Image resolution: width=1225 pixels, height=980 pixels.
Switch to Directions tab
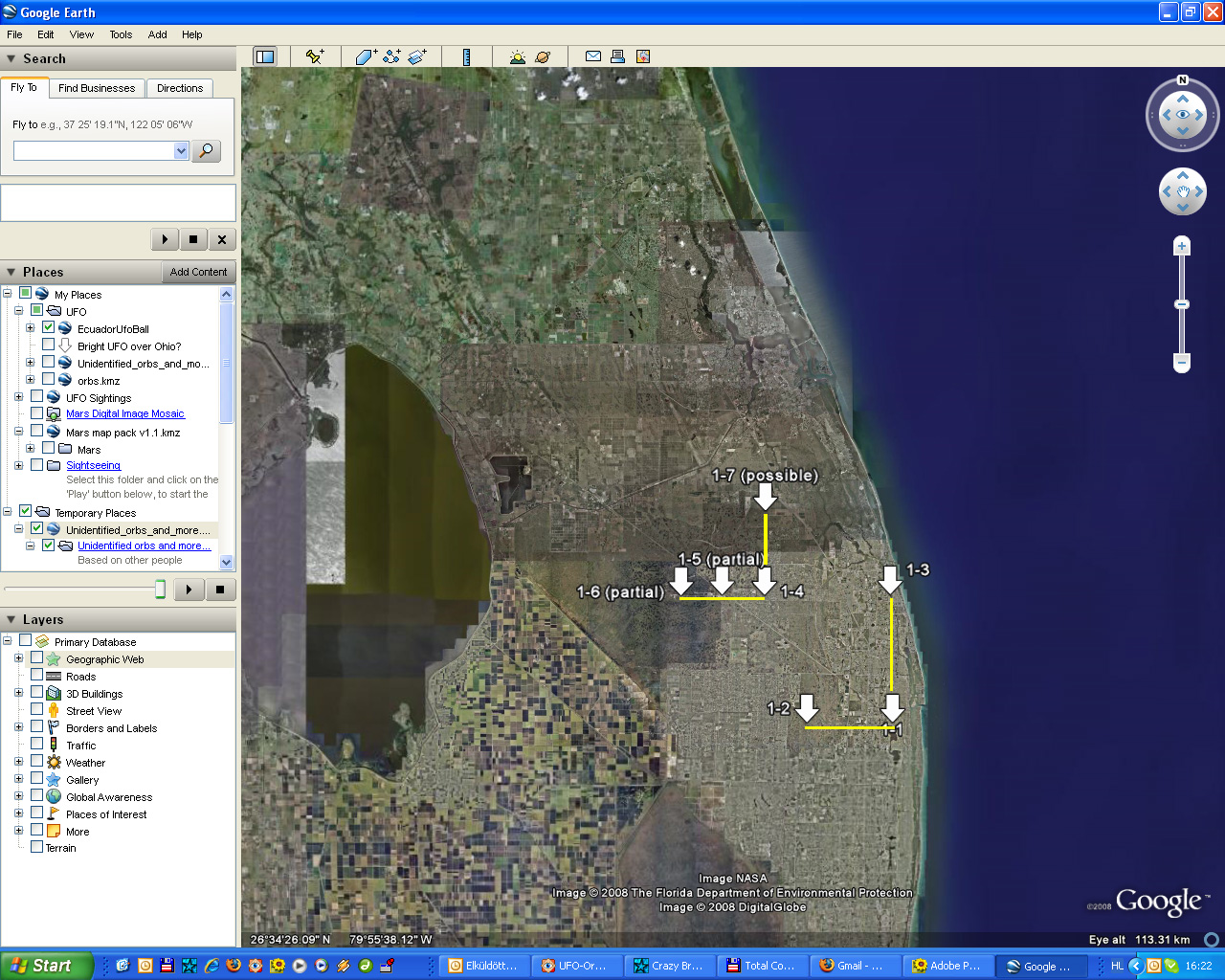click(x=180, y=88)
